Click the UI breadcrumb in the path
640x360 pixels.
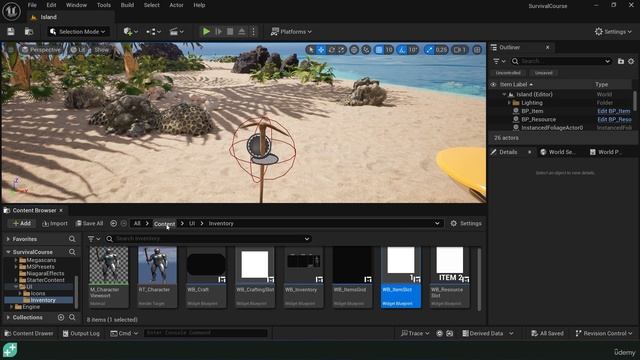191,224
